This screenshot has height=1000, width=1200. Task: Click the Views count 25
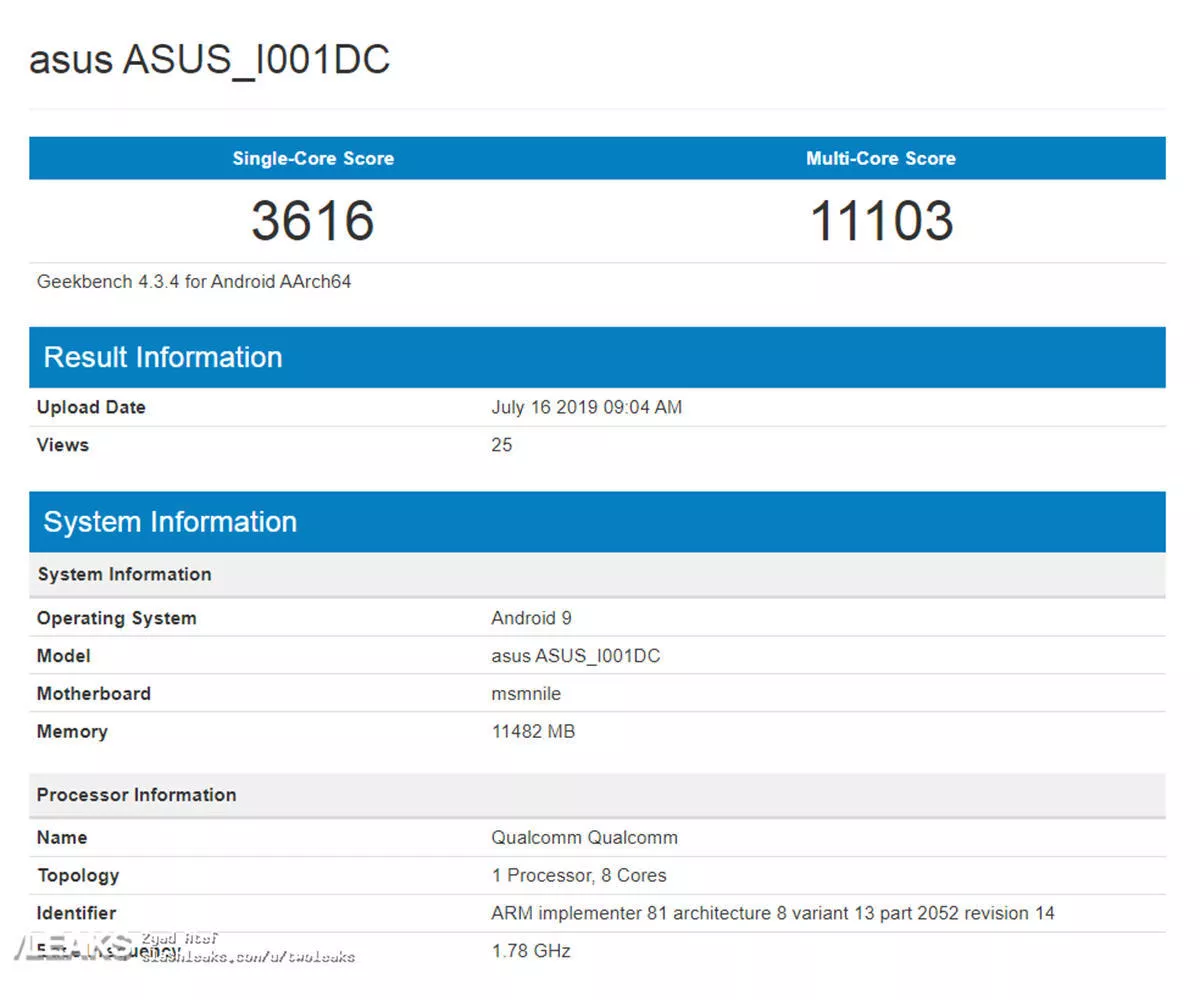pyautogui.click(x=502, y=445)
